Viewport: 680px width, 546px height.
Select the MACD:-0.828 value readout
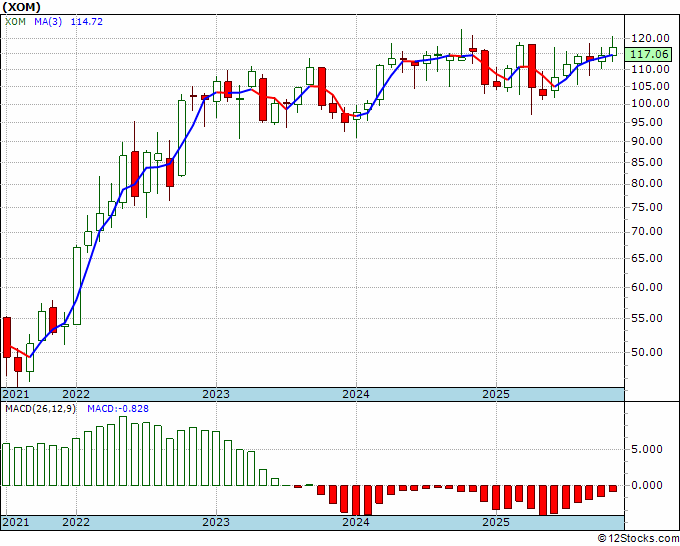coord(118,409)
